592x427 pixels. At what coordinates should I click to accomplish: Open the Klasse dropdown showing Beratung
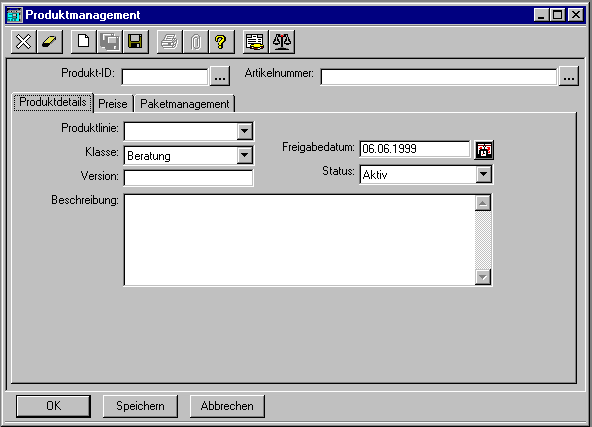pyautogui.click(x=245, y=155)
